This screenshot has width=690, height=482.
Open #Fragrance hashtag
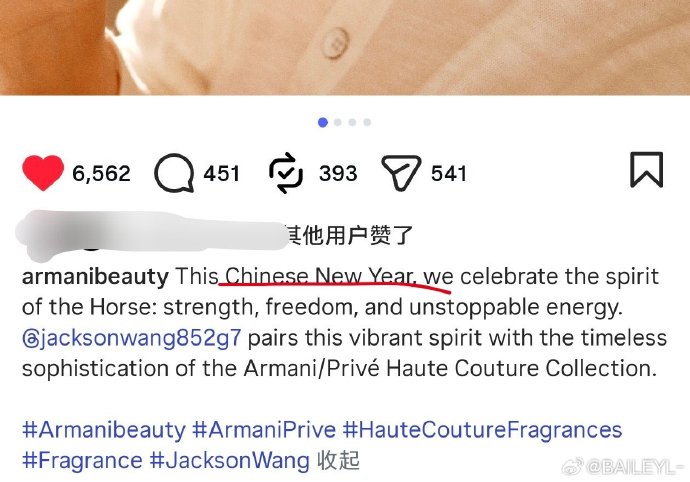pos(82,461)
